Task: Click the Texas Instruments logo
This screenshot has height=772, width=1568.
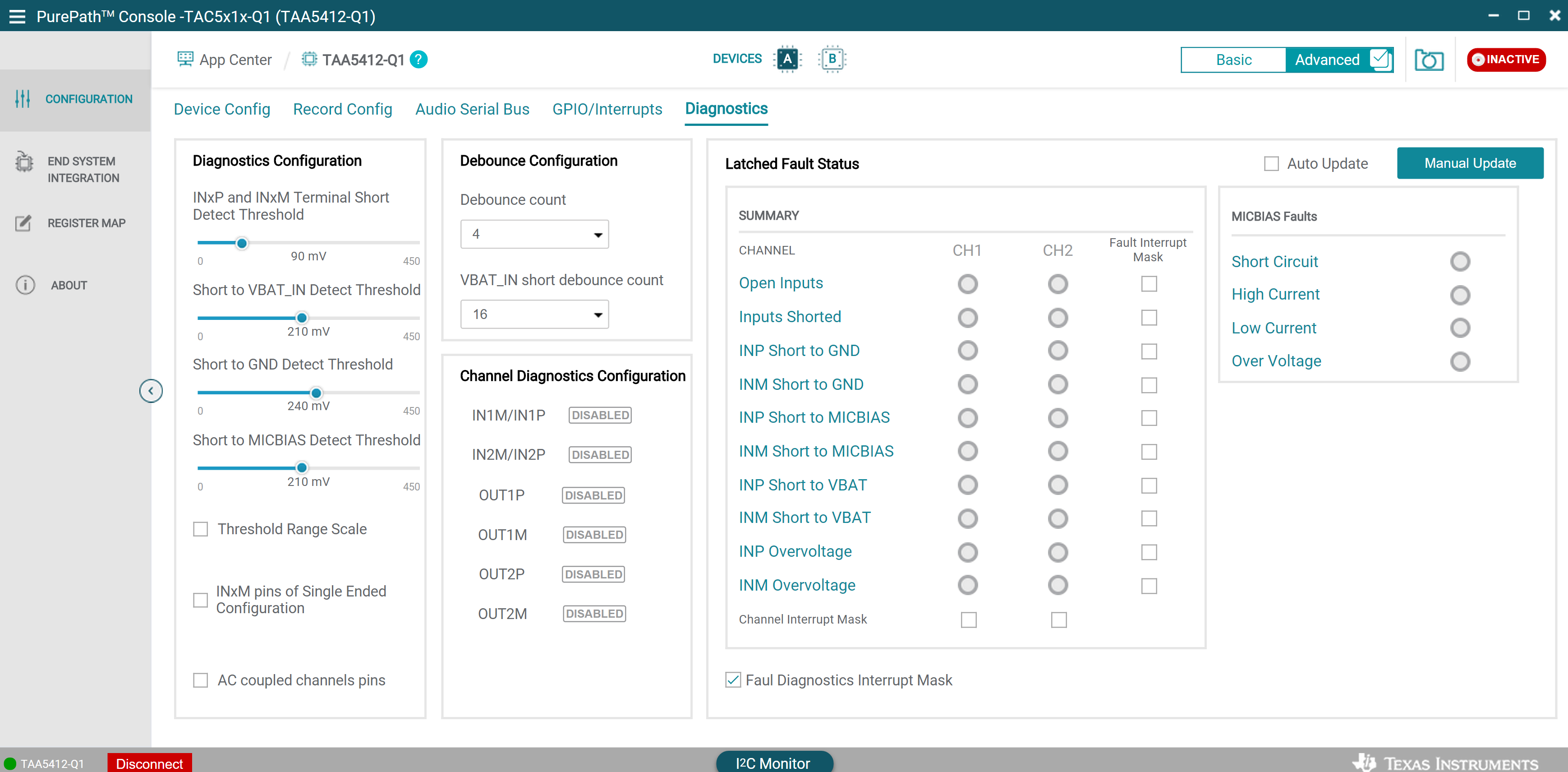Action: tap(1445, 762)
